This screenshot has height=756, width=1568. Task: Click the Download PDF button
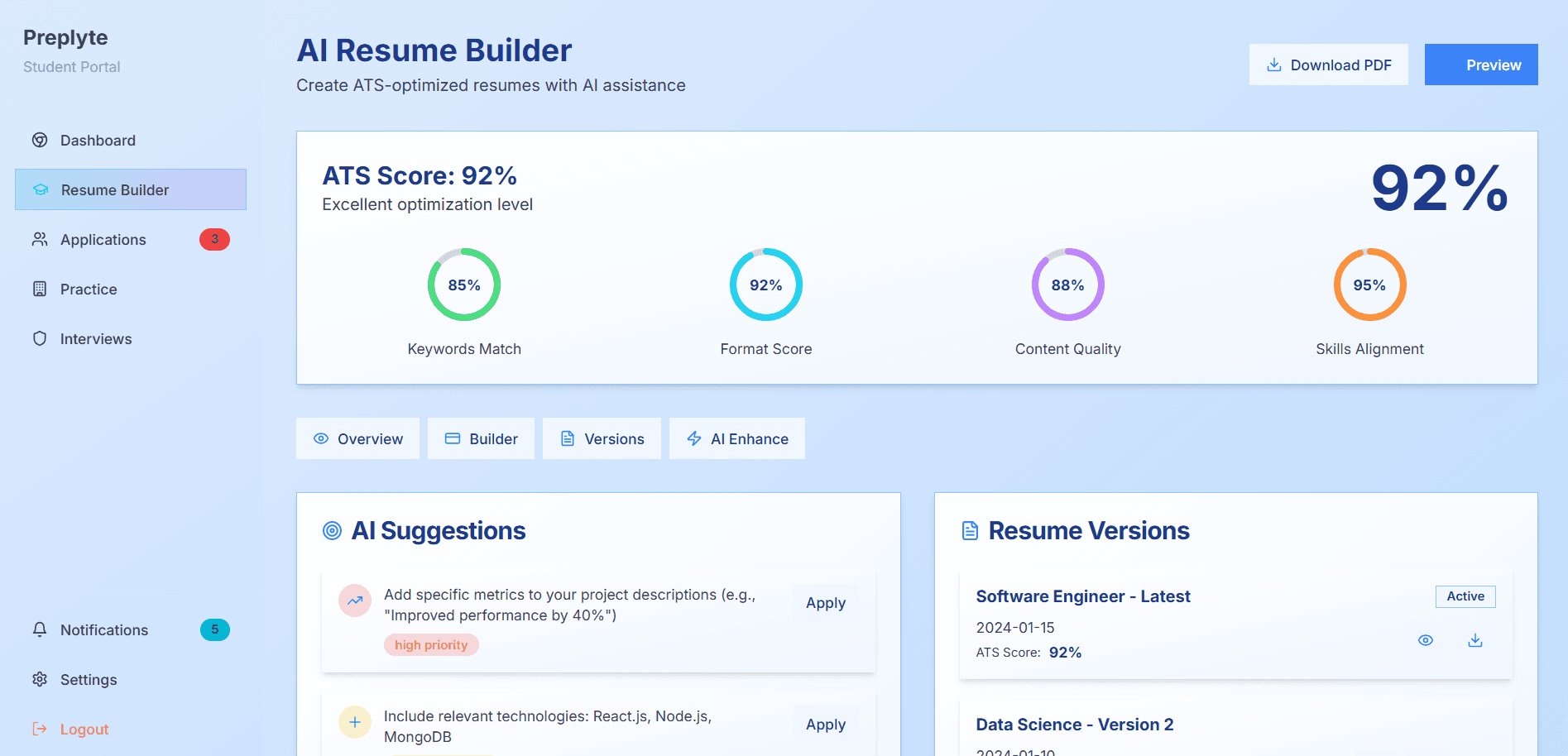click(x=1328, y=64)
